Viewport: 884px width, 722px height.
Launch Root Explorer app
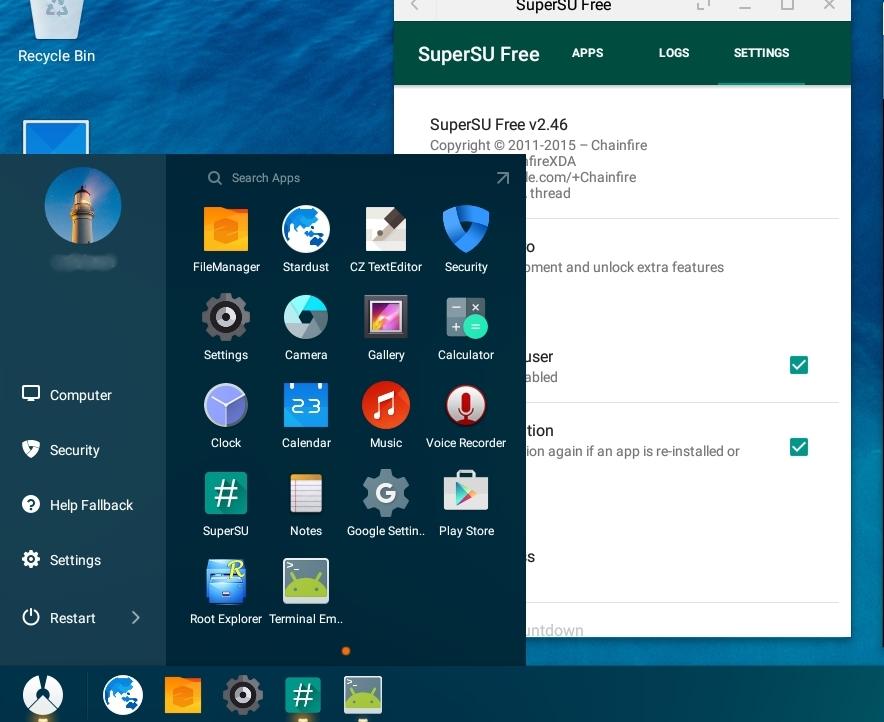[x=226, y=581]
